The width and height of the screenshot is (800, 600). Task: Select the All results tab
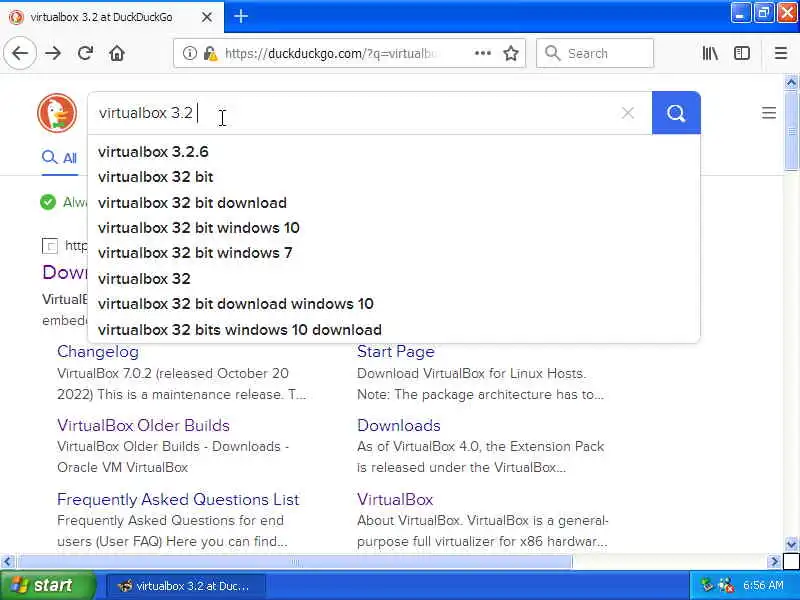60,158
